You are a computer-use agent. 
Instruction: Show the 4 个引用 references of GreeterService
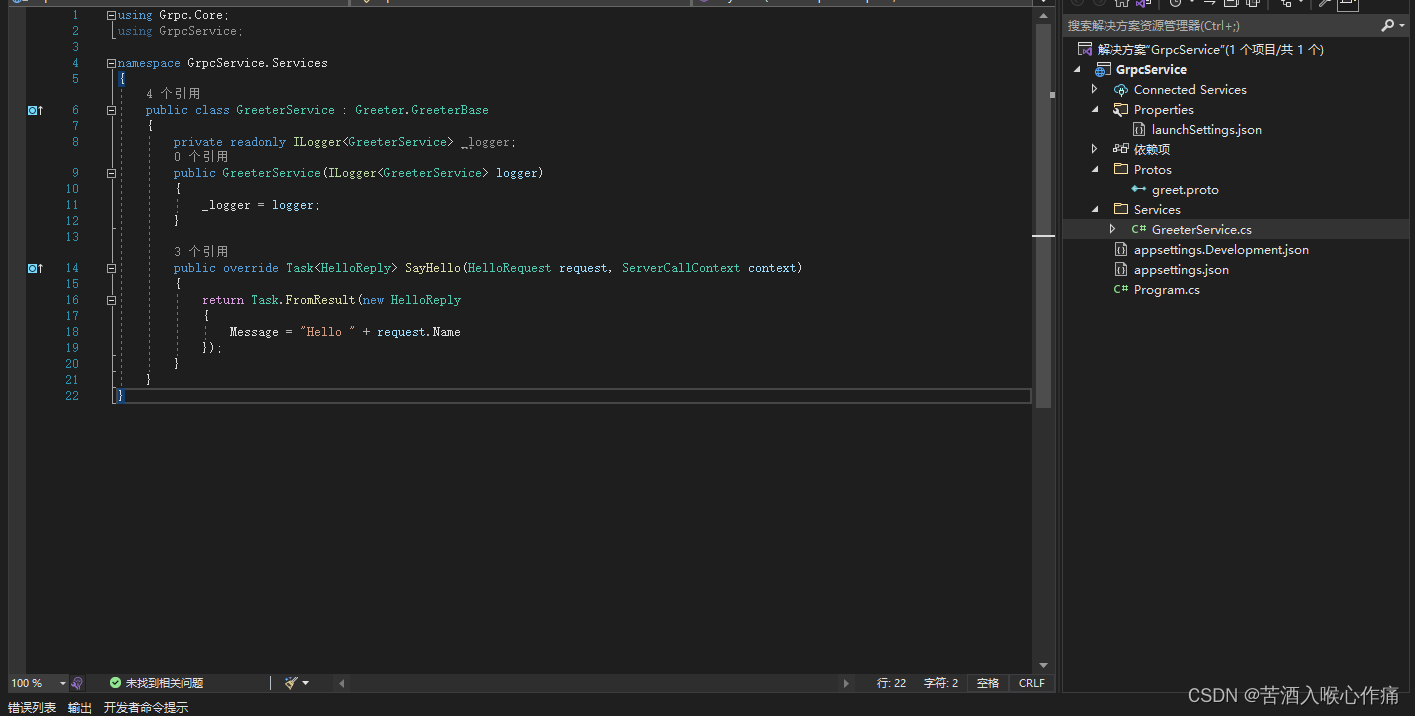coord(173,94)
